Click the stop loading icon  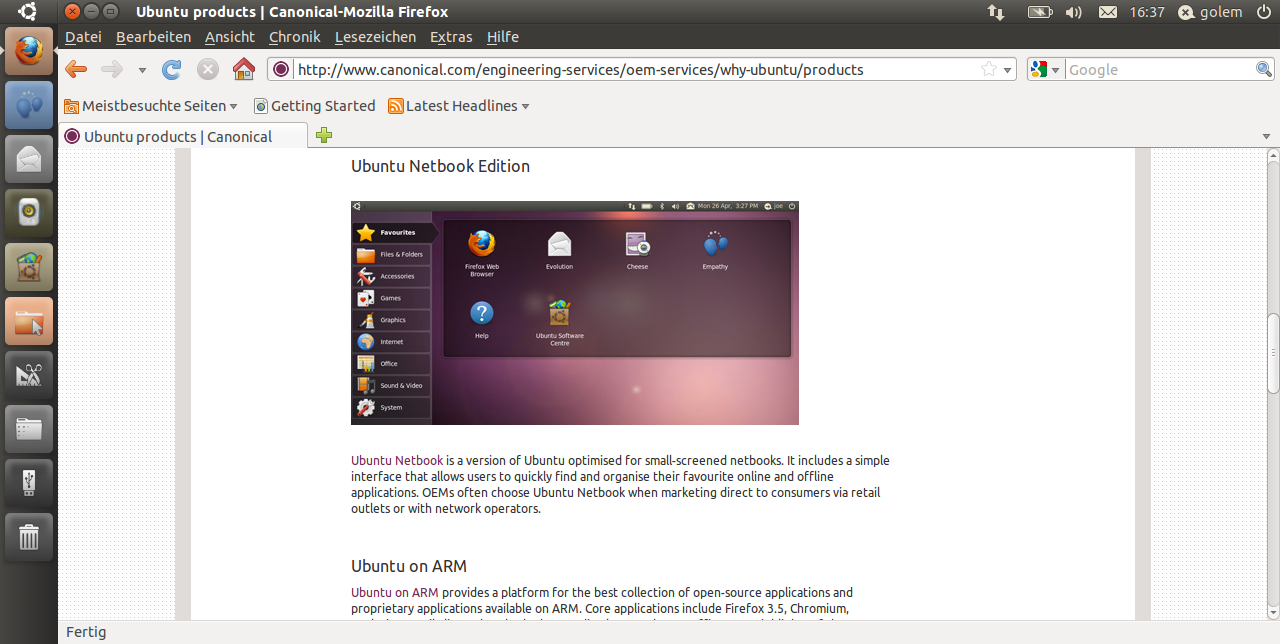tap(208, 69)
